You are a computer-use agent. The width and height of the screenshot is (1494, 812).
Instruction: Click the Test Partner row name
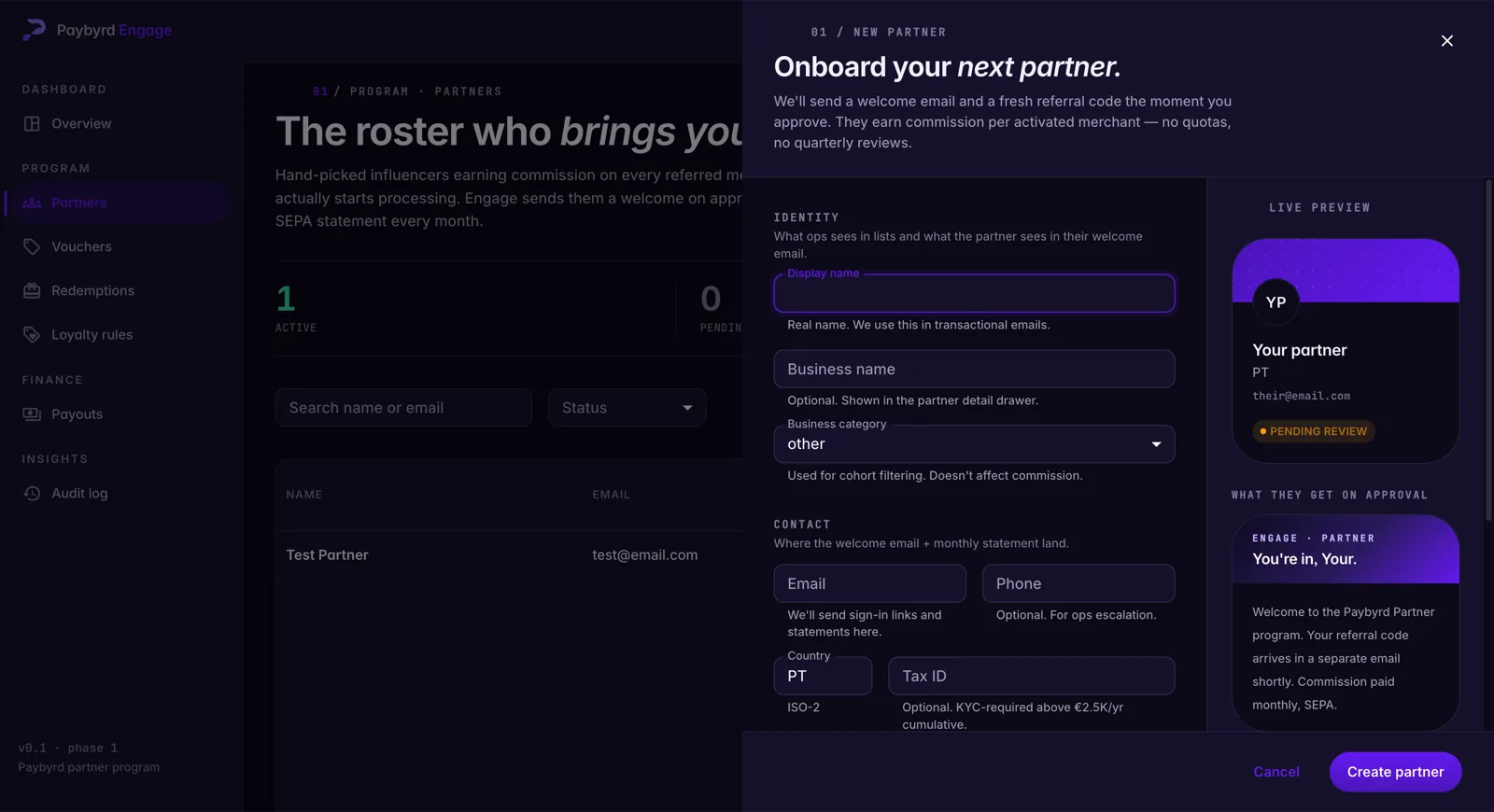coord(327,555)
